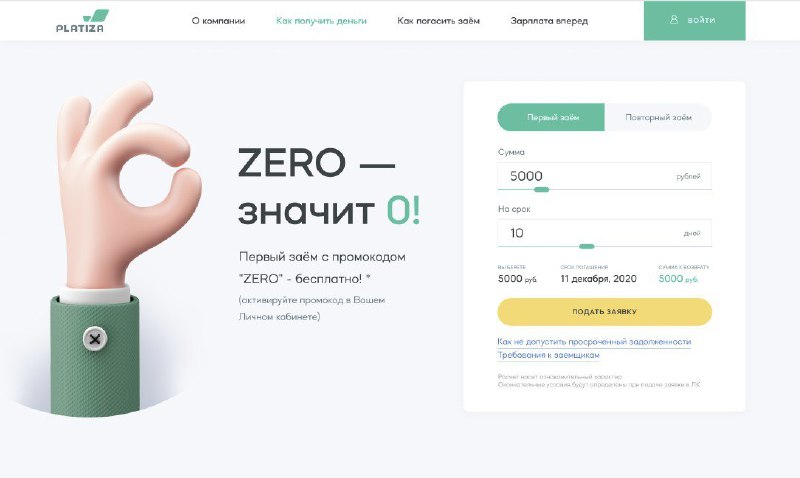Click the Подать заявку button
Image resolution: width=800 pixels, height=478 pixels.
605,312
